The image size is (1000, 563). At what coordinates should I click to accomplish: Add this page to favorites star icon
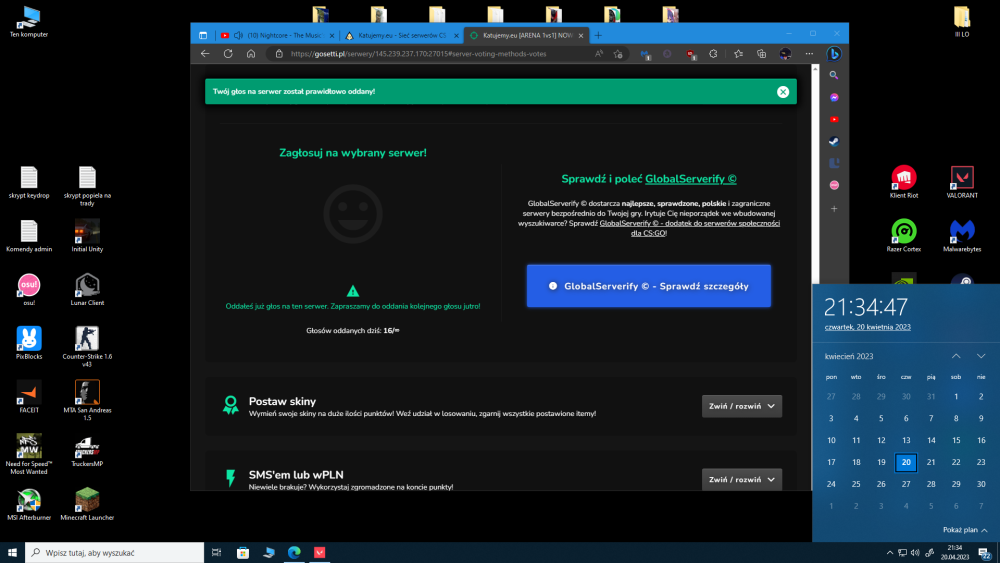618,54
